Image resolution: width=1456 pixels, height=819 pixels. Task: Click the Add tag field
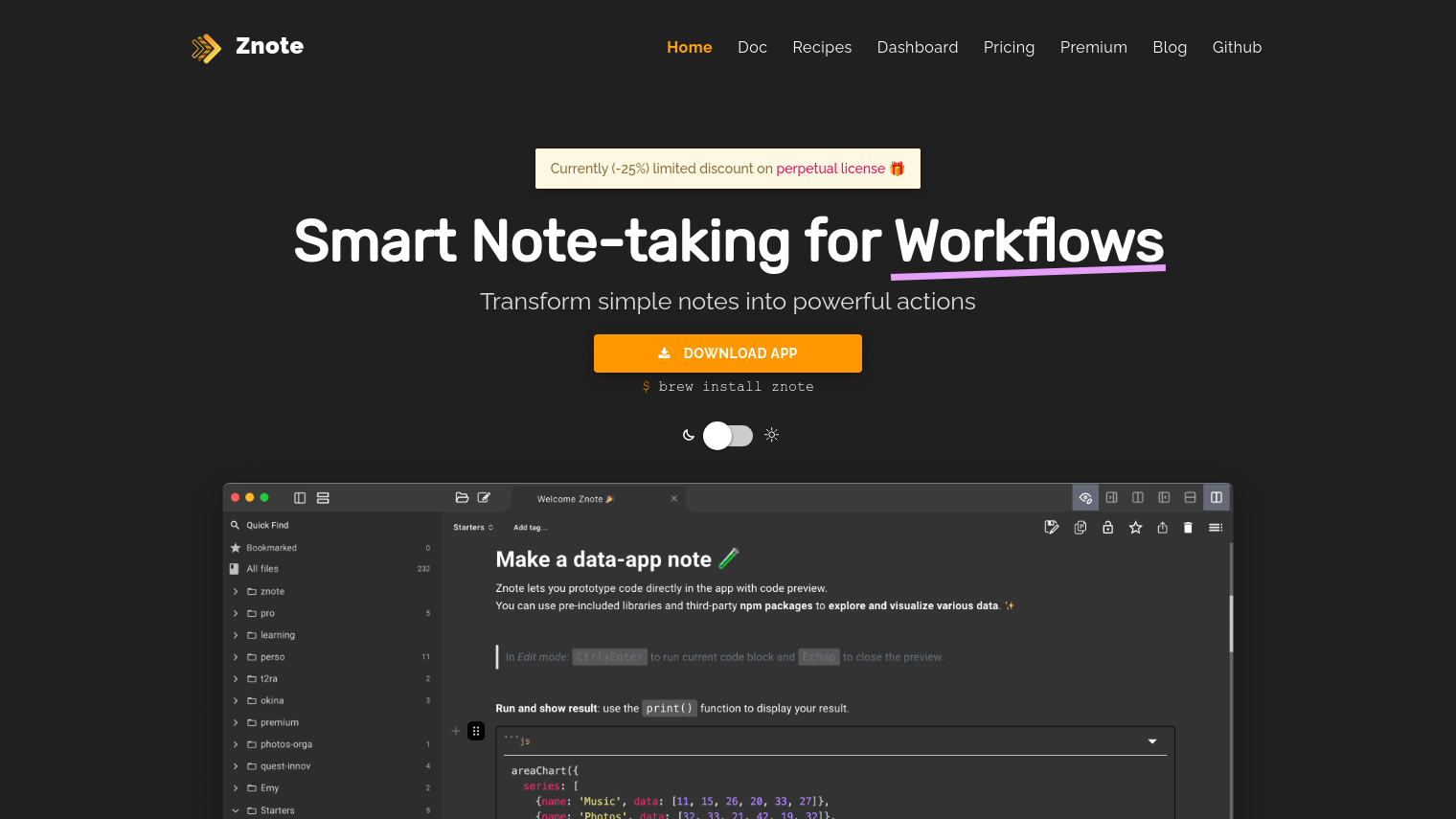click(530, 528)
